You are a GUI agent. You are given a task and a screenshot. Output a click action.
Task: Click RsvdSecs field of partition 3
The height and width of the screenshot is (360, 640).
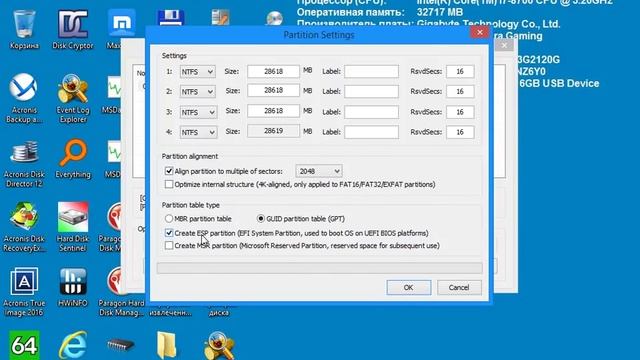point(460,112)
